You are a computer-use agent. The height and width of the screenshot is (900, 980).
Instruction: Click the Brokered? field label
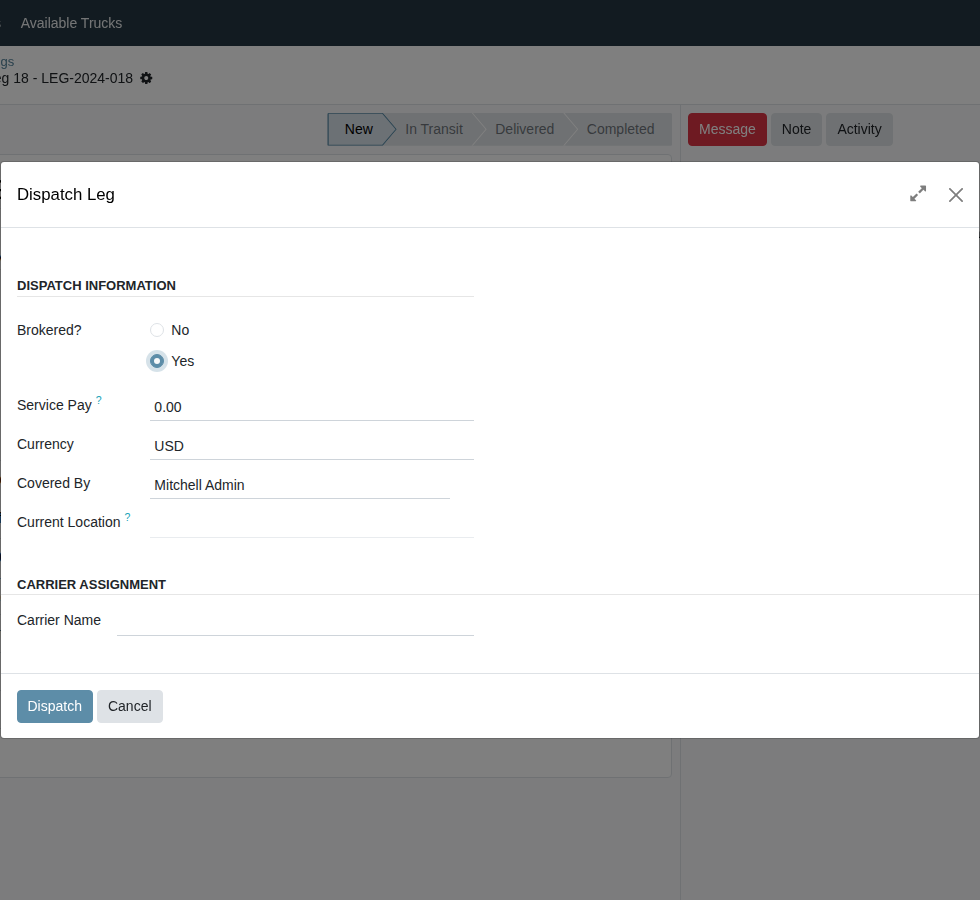coord(49,330)
